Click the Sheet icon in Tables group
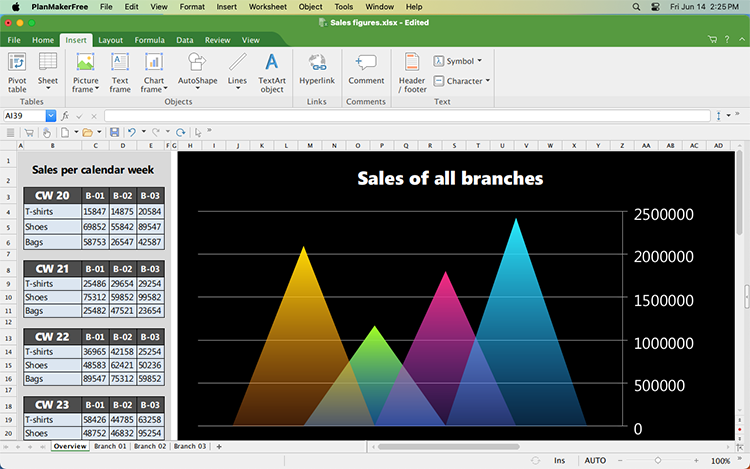 click(x=48, y=62)
